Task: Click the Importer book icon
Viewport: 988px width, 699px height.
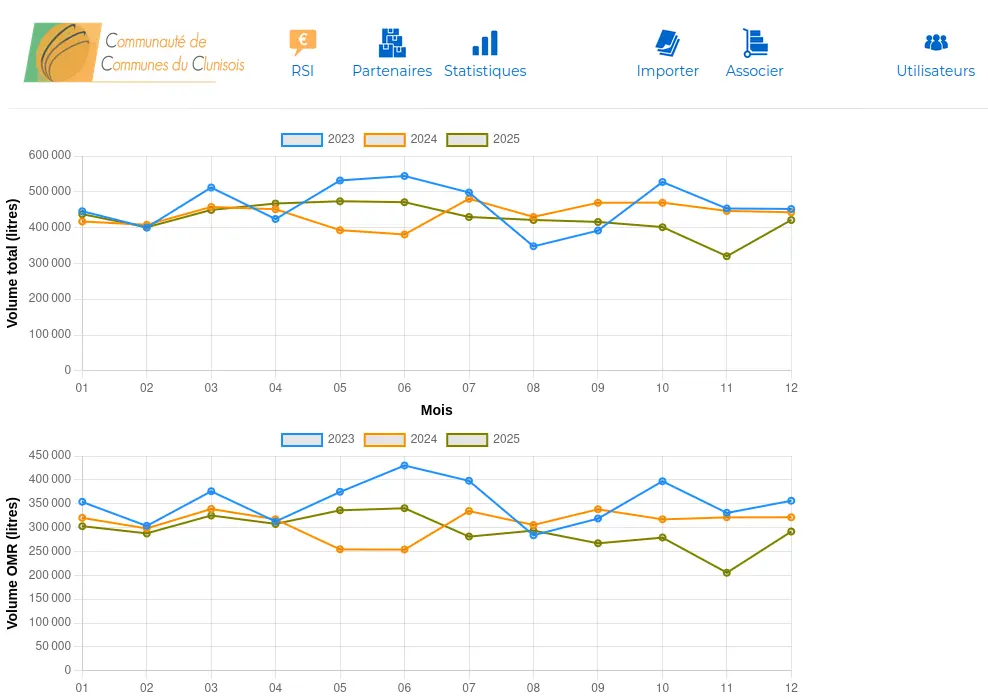Action: [667, 41]
